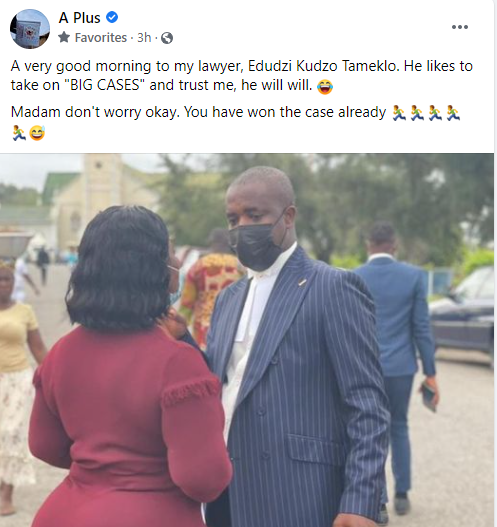Image resolution: width=497 pixels, height=527 pixels.
Task: Click the 'A very good morning' post paragraph
Action: [x=242, y=76]
